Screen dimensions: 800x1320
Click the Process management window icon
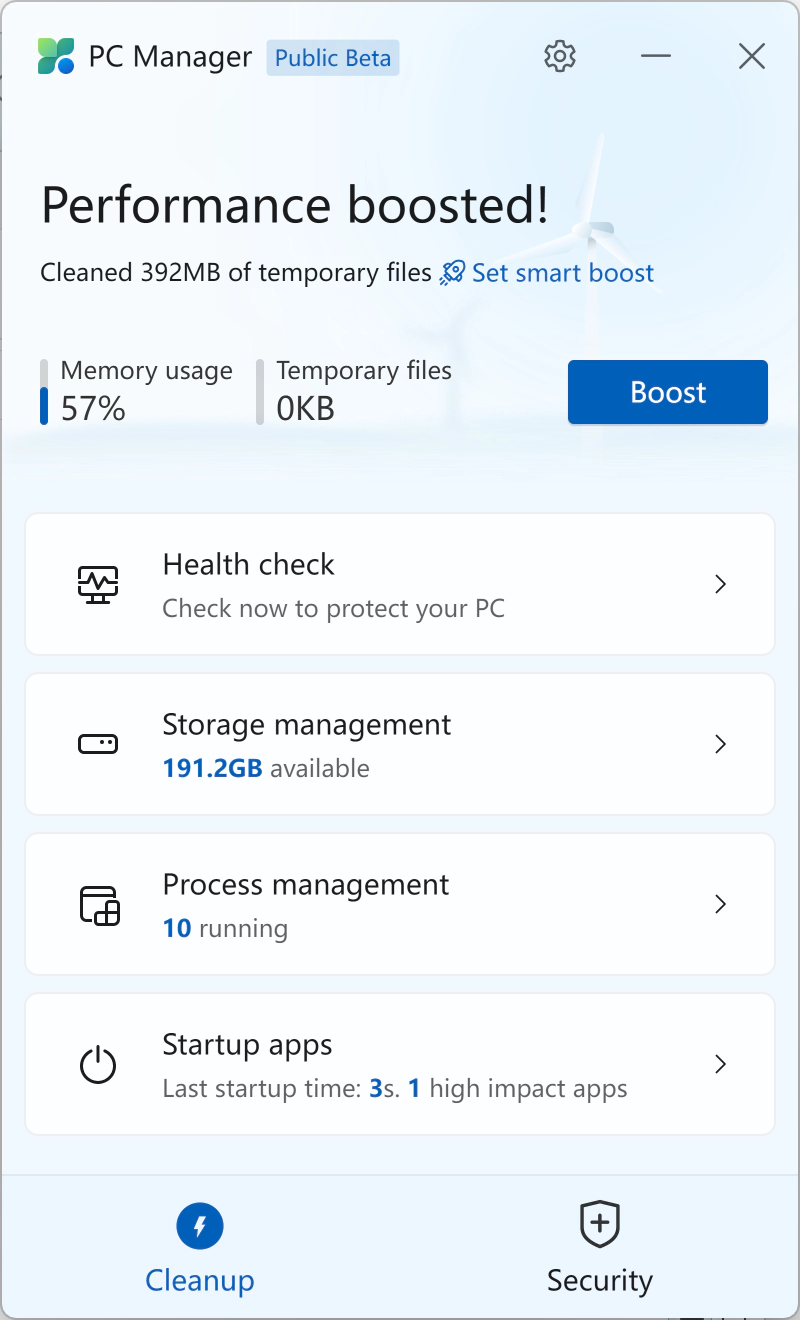(99, 905)
